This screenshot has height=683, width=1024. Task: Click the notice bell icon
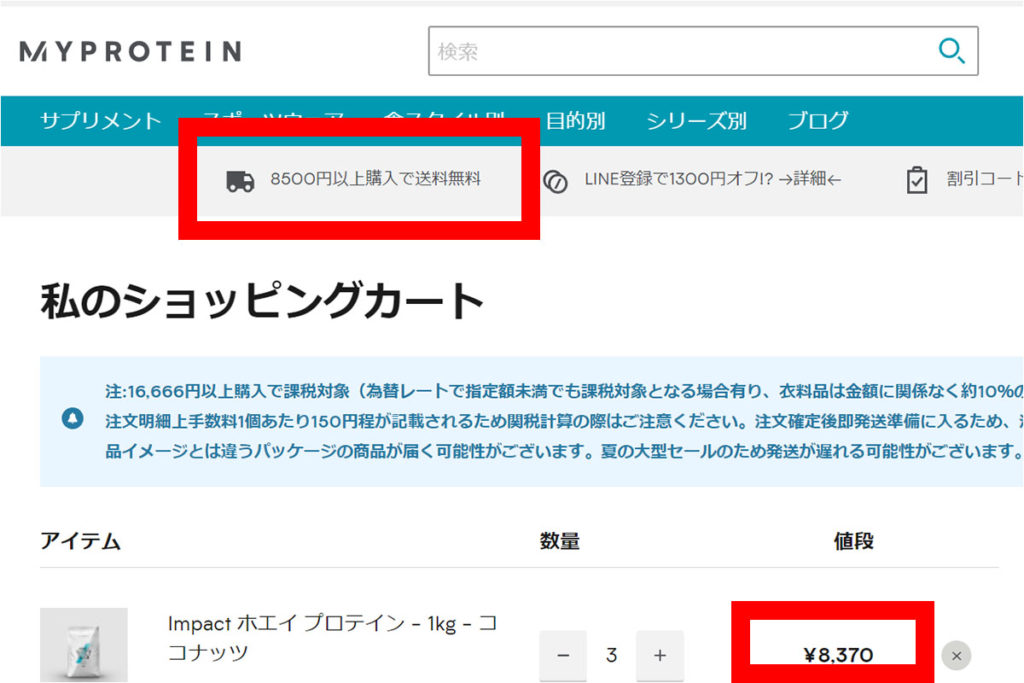coord(72,418)
